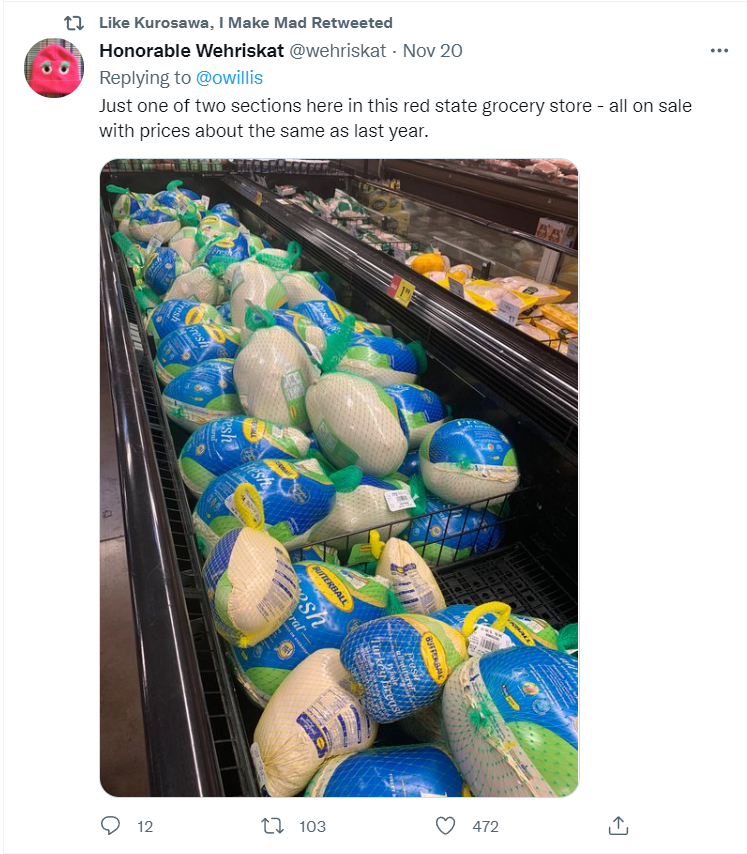View the 12 replies count
Image resolution: width=747 pixels, height=854 pixels.
pos(145,827)
